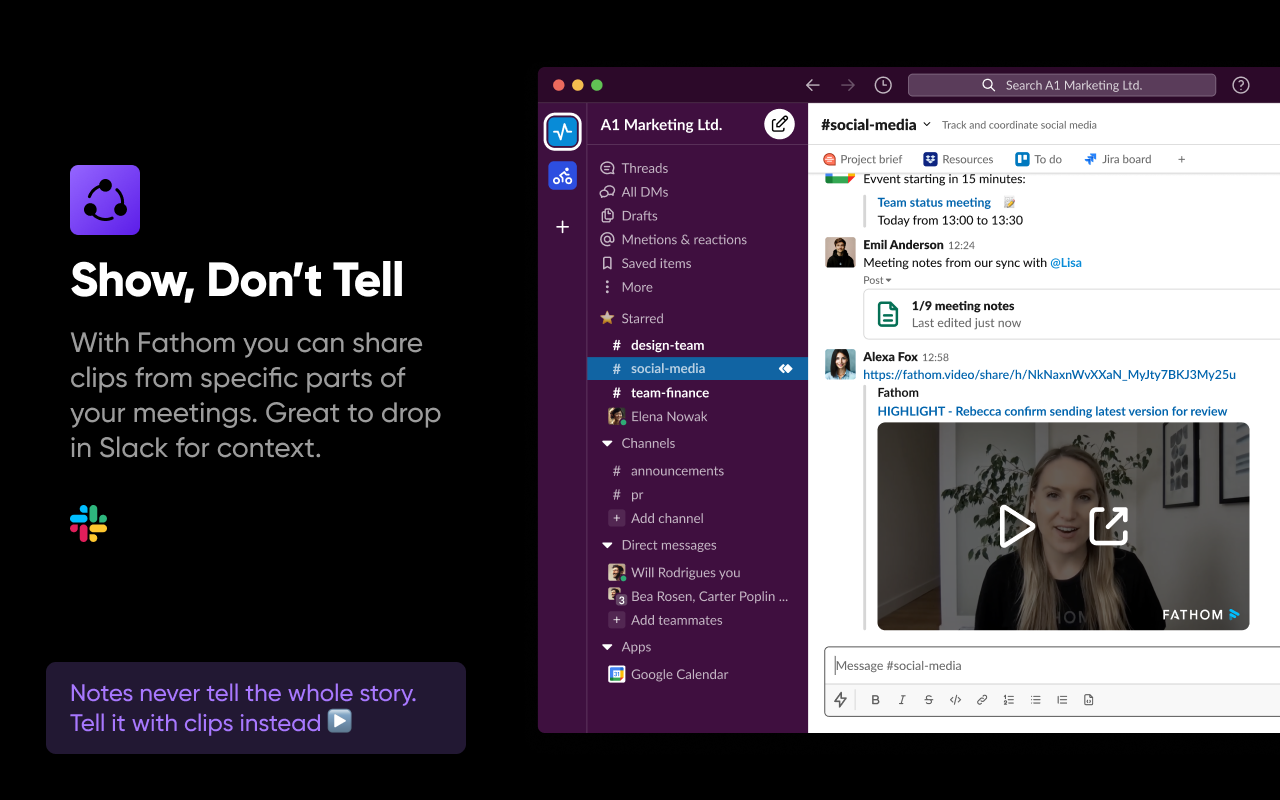Click the compose new message icon
Image resolution: width=1280 pixels, height=800 pixels.
[x=779, y=125]
